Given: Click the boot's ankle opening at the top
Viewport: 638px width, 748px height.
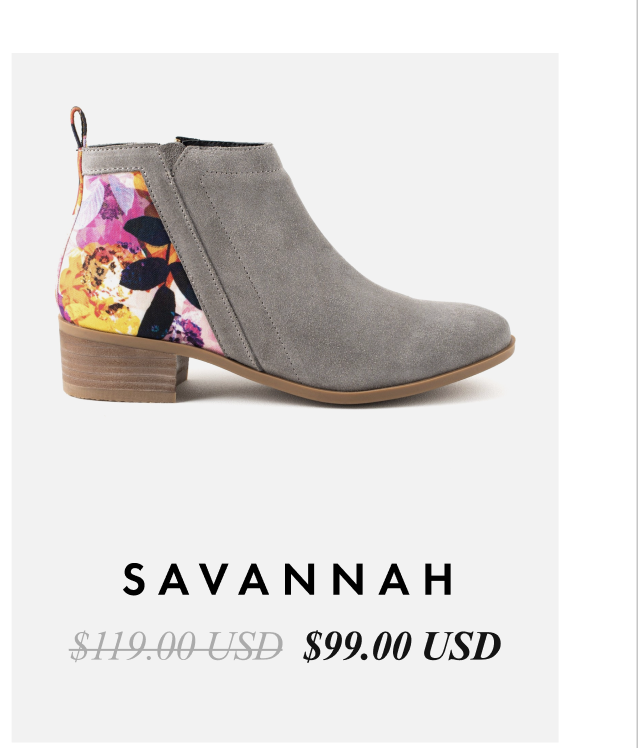Looking at the screenshot, I should [220, 142].
